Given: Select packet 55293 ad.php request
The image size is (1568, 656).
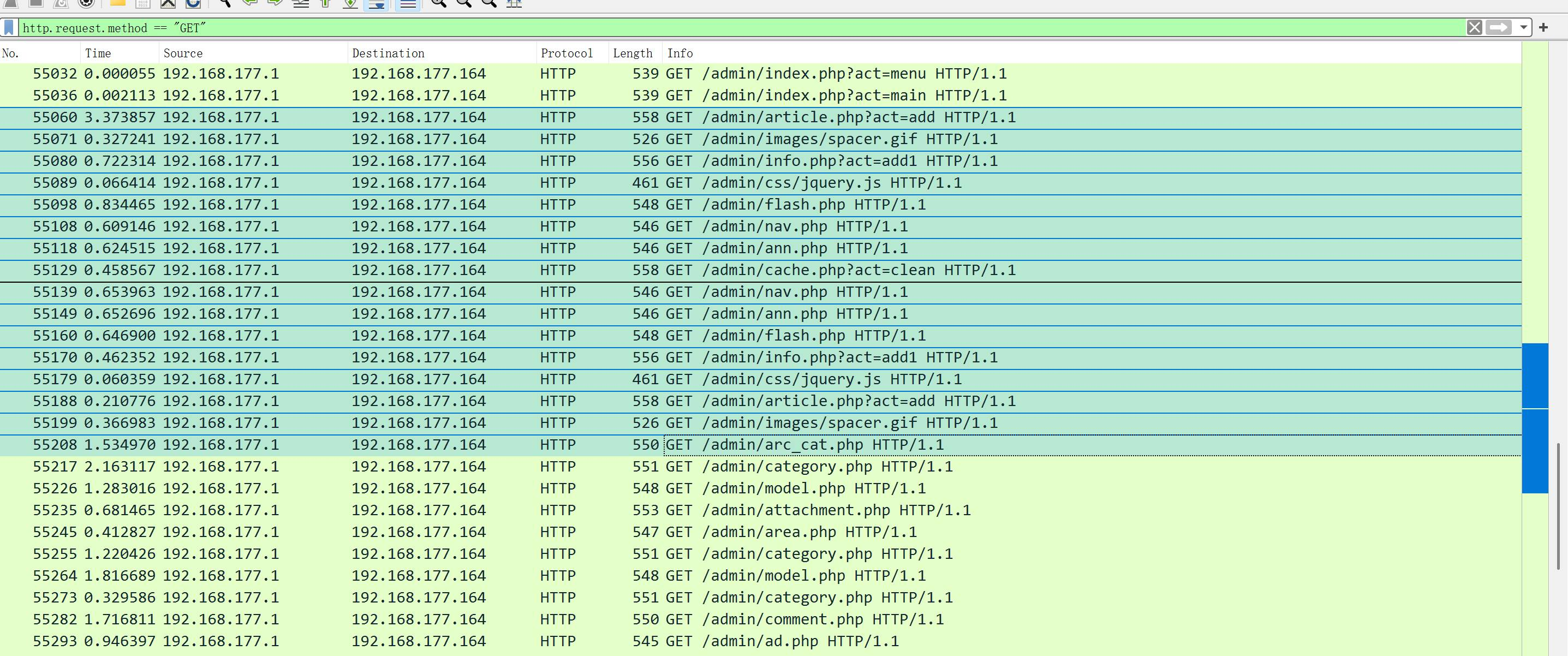Looking at the screenshot, I should (x=761, y=642).
